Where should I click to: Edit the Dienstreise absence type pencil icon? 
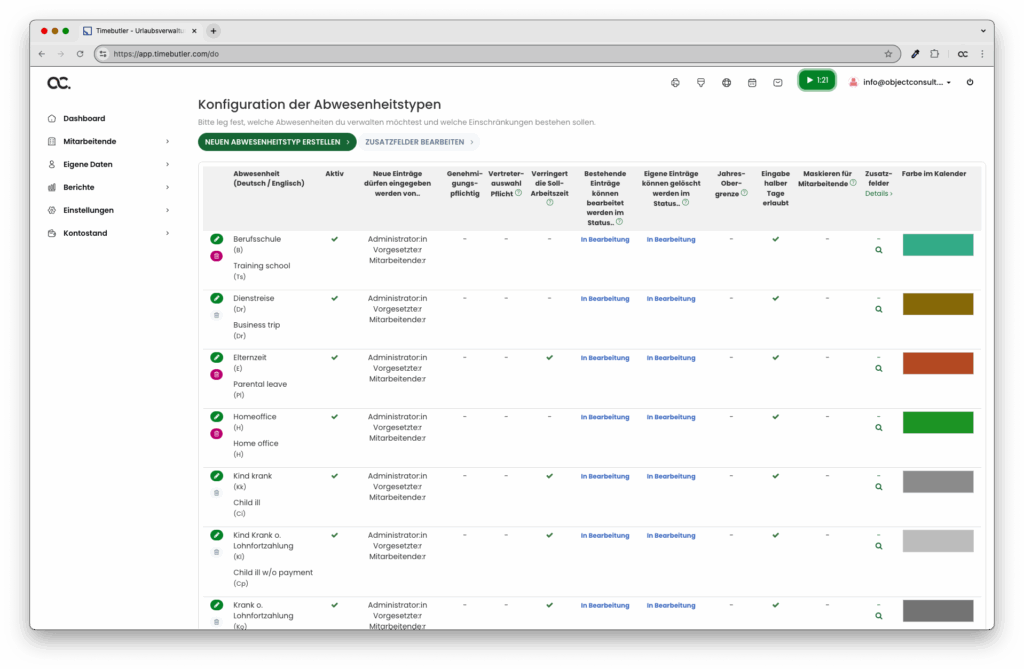(x=216, y=299)
